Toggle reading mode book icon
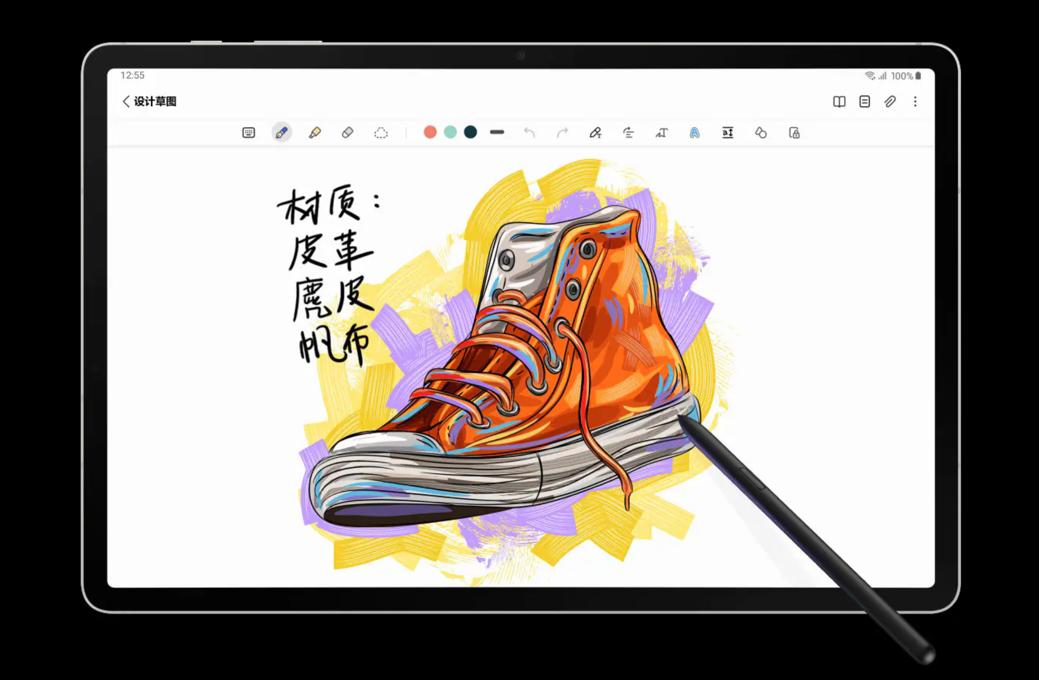 click(x=839, y=102)
